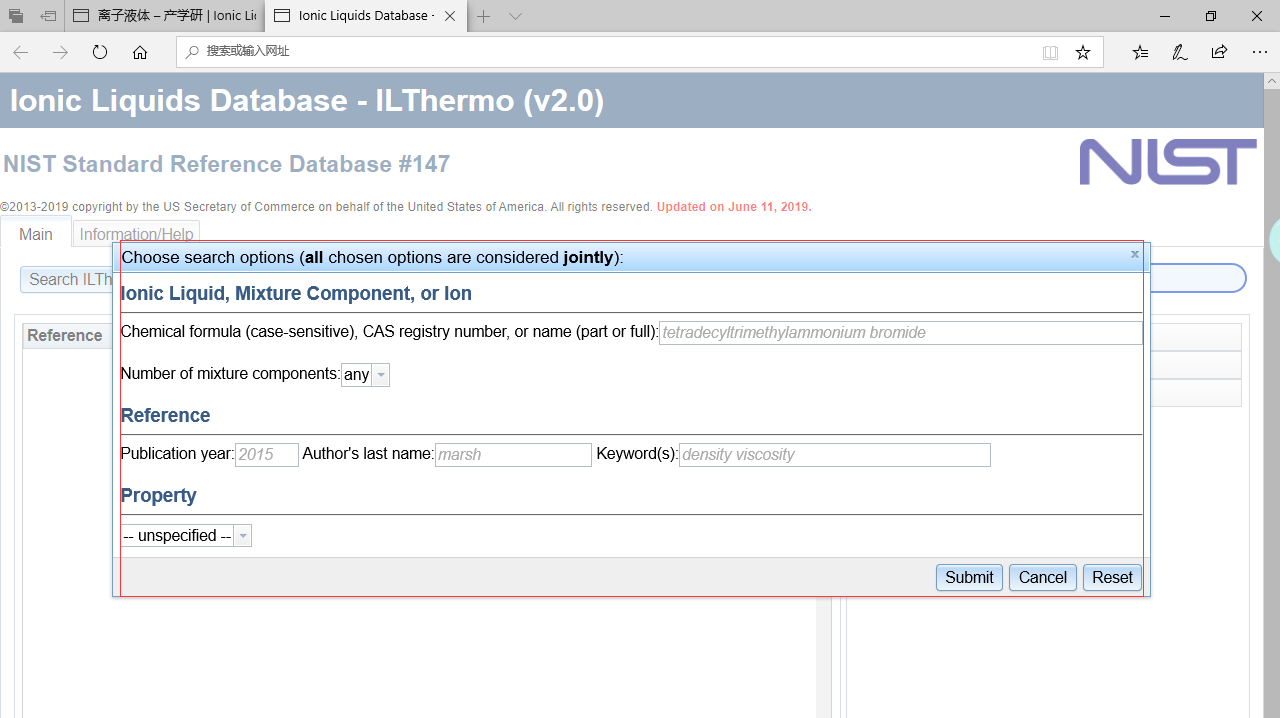The image size is (1280, 718).
Task: Open browser settings and more menu
Action: click(1259, 53)
